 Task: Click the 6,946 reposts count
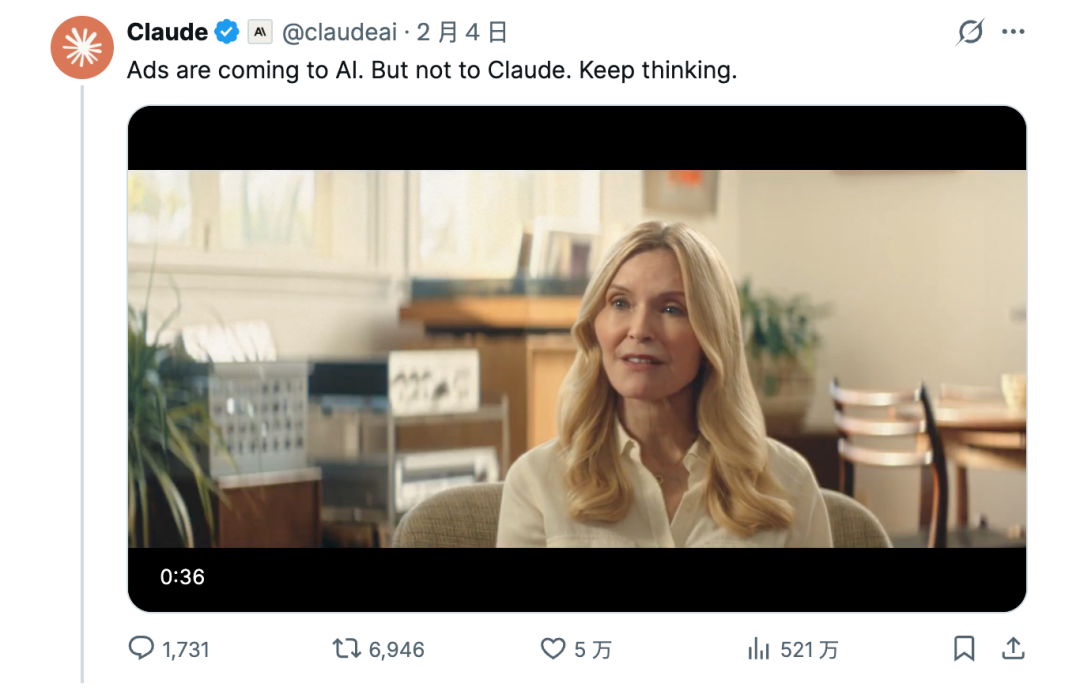pos(397,650)
